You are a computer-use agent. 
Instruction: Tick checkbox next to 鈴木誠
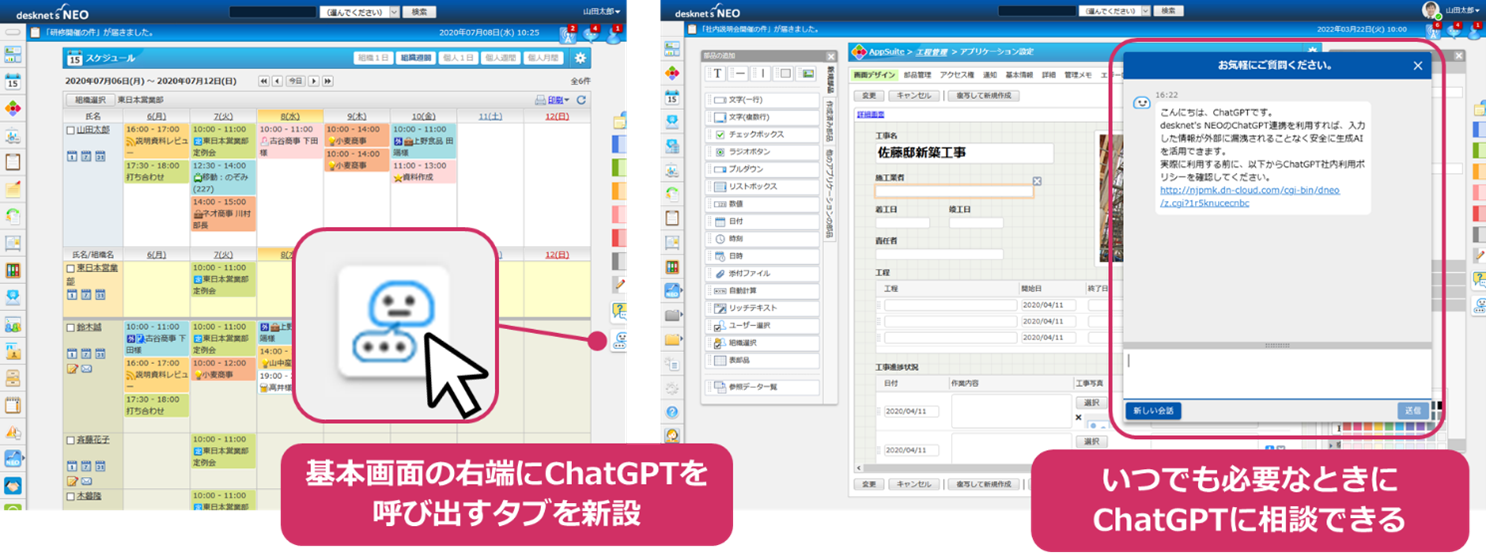(70, 327)
